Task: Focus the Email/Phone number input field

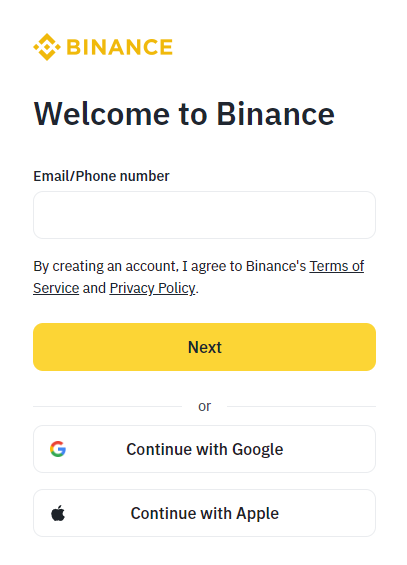Action: pos(204,215)
